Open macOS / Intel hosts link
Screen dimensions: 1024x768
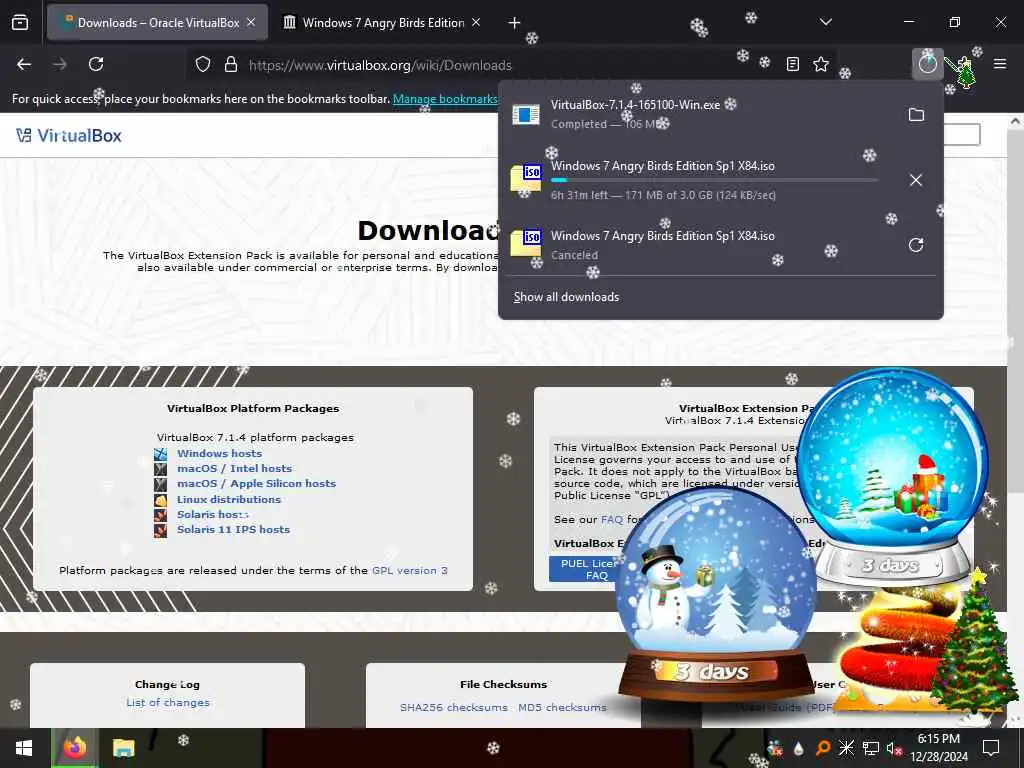(x=234, y=468)
